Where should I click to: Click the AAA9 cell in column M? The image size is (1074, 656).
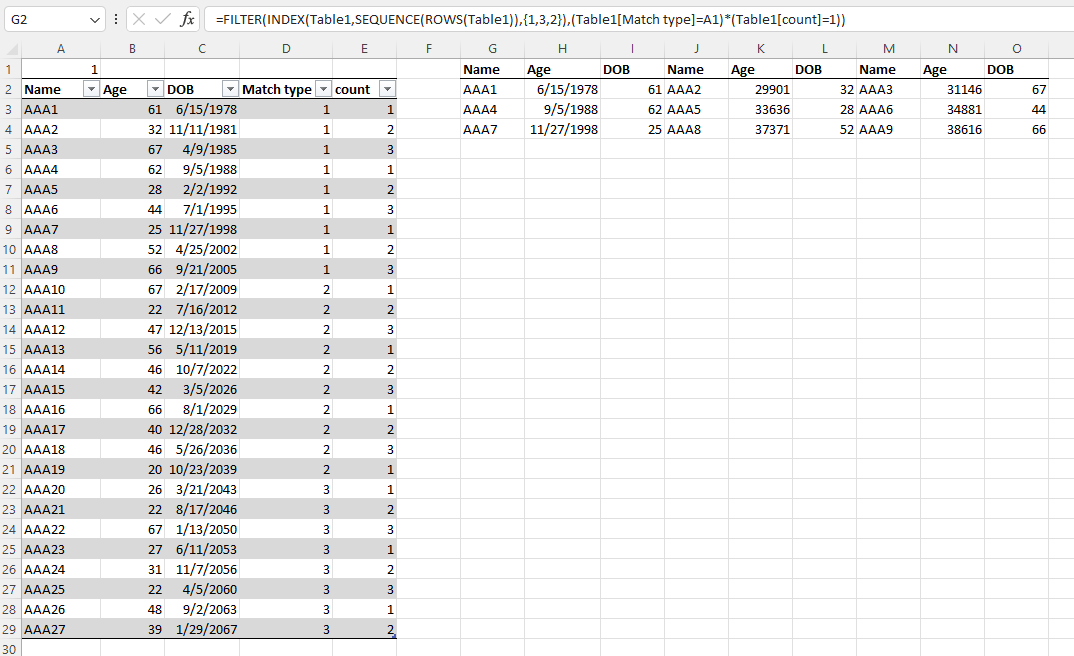coord(888,129)
